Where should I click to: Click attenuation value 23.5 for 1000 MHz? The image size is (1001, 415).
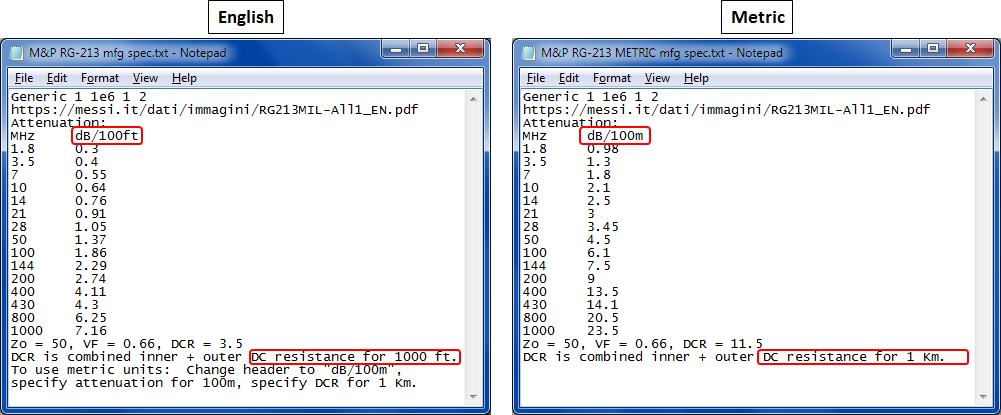(x=602, y=331)
